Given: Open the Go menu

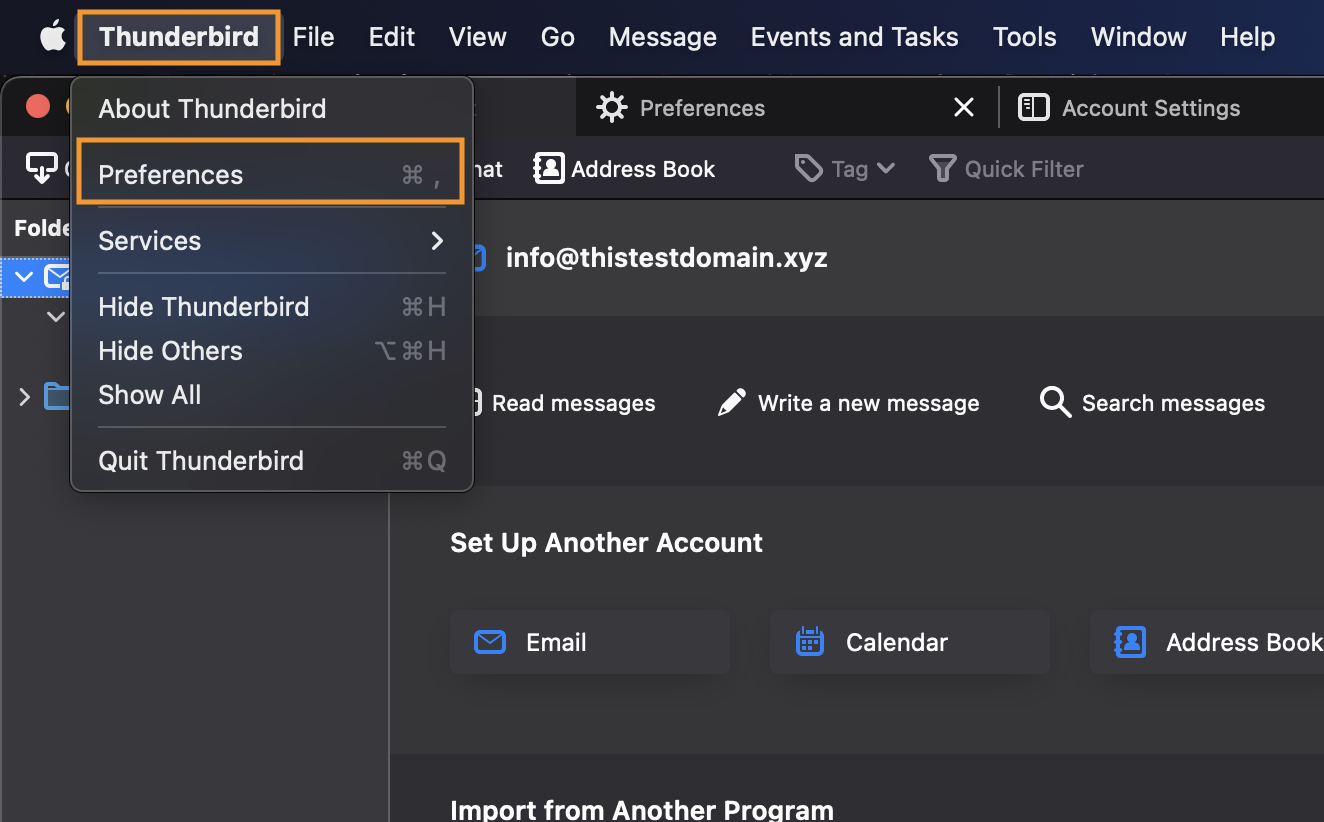Looking at the screenshot, I should tap(557, 38).
